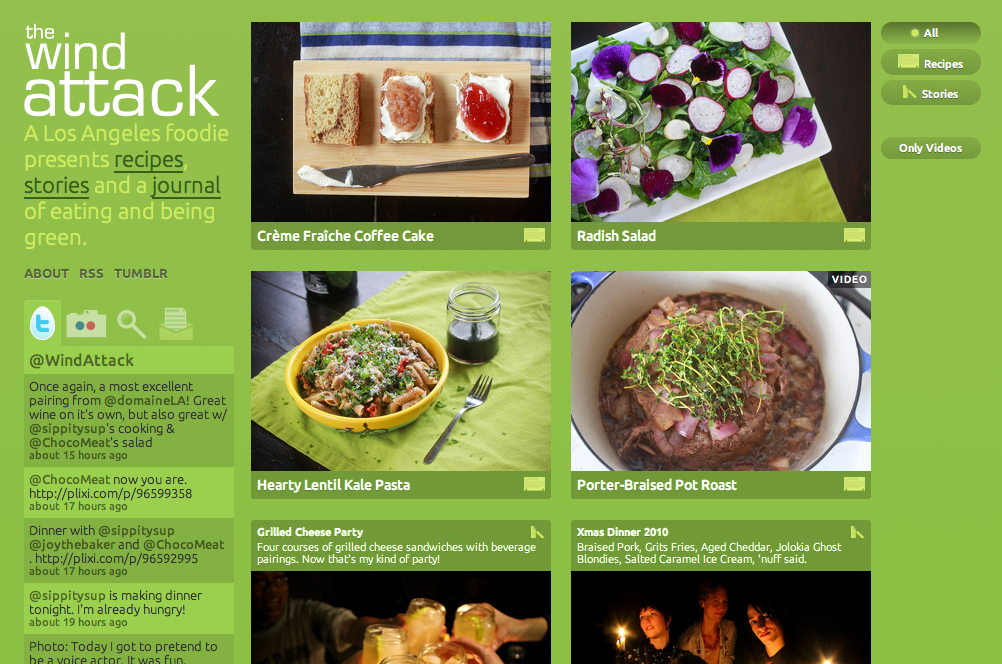Click recipe icon on Radish Salad caption
Viewport: 1002px width, 664px height.
[x=854, y=235]
